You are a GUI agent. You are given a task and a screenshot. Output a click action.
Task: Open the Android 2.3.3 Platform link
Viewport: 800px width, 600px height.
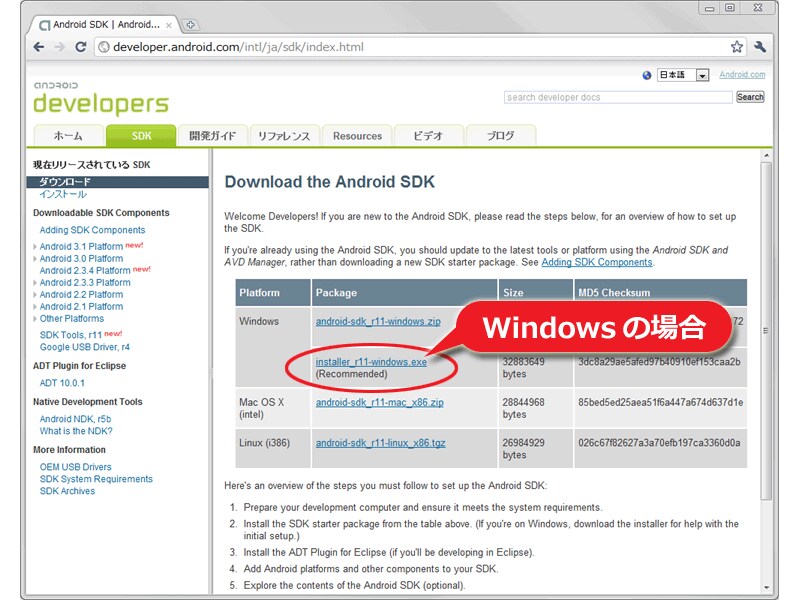coord(85,283)
